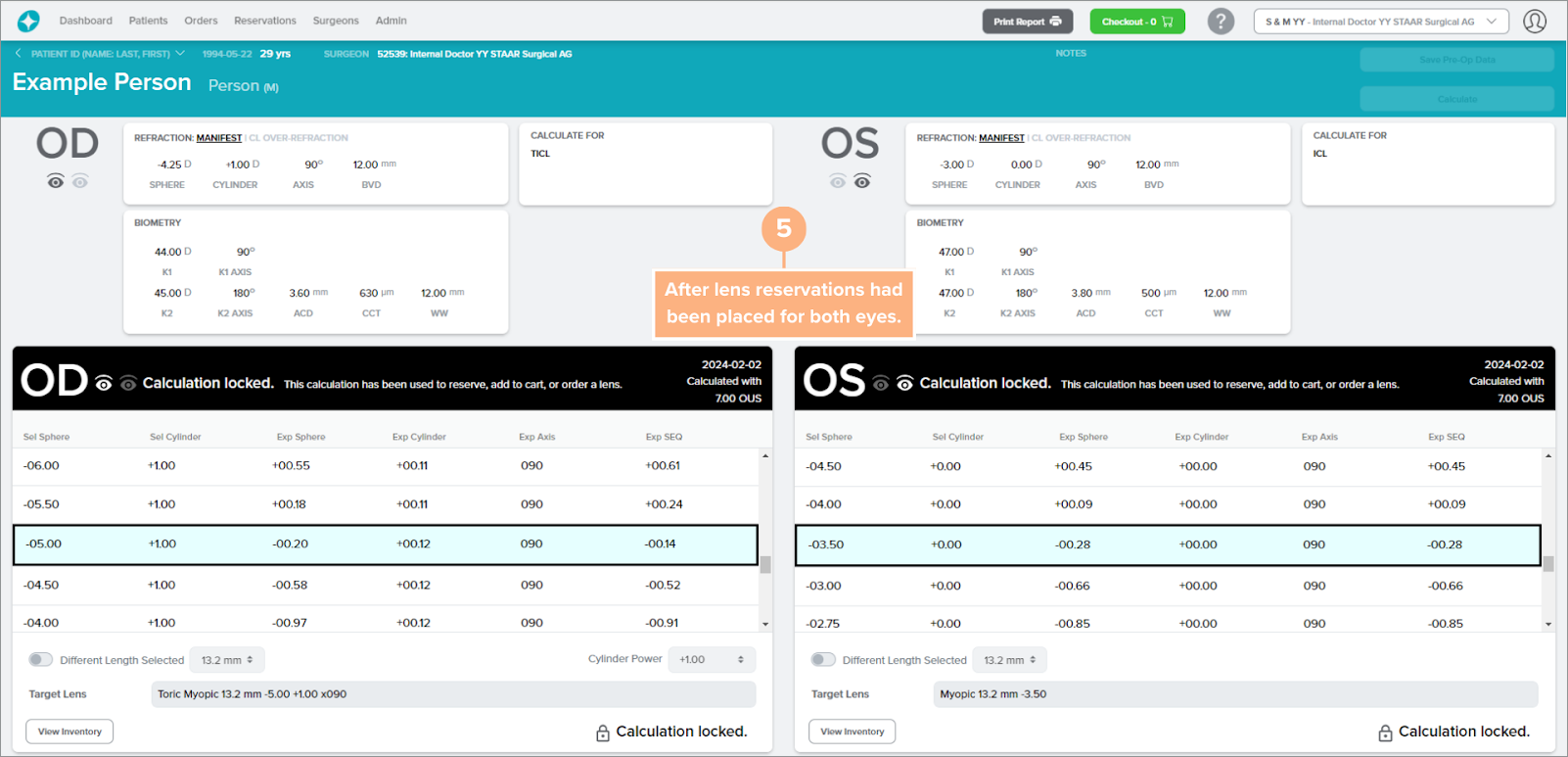Open the OD 13.2 mm length dropdown

tap(226, 660)
